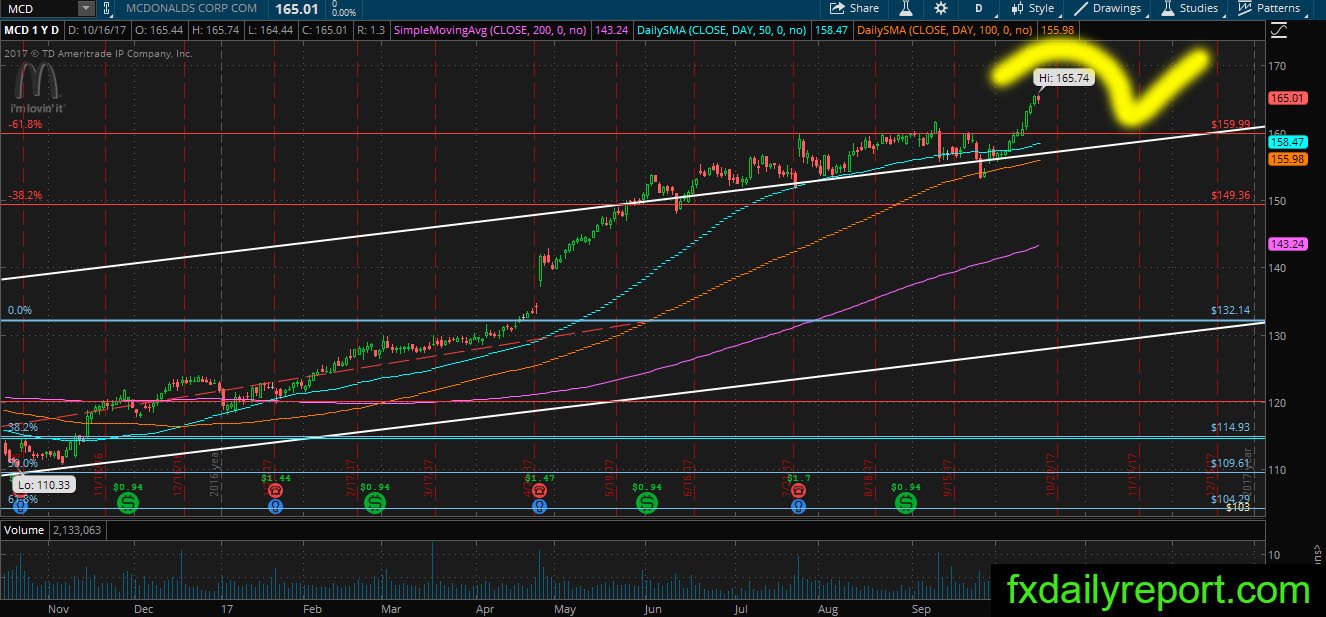
Task: Open the Patterns menu
Action: 1268,8
